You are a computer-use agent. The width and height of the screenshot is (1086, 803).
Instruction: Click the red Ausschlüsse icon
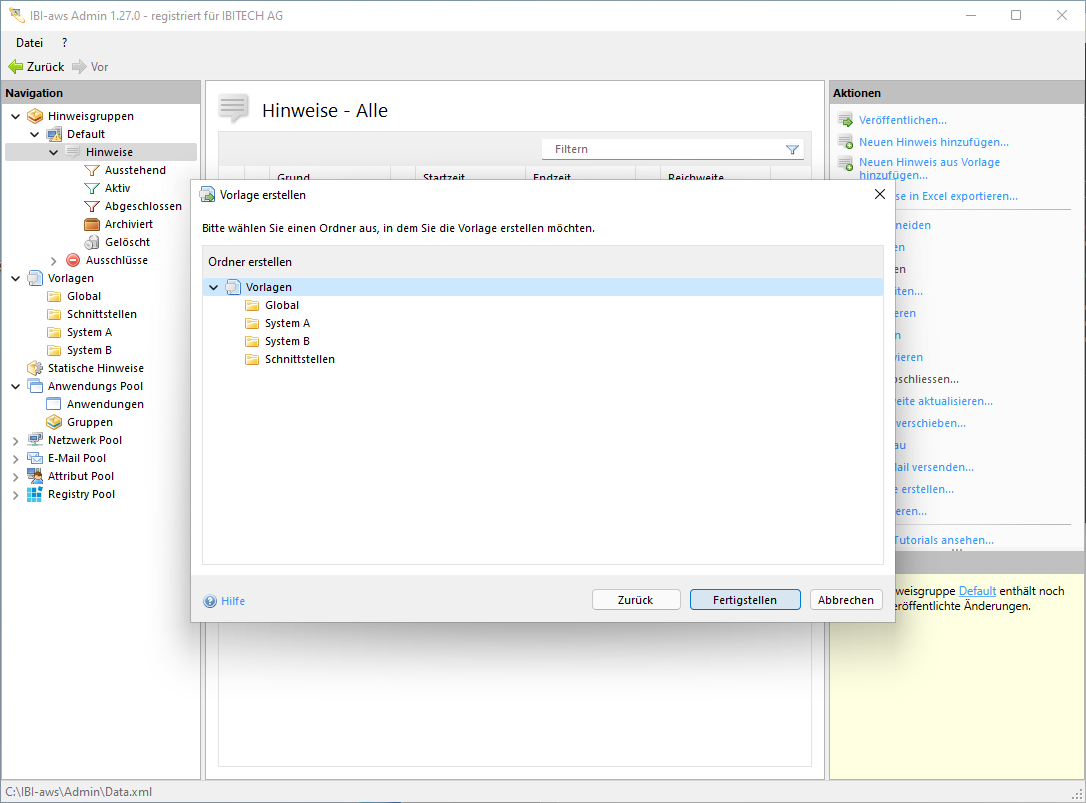click(73, 260)
